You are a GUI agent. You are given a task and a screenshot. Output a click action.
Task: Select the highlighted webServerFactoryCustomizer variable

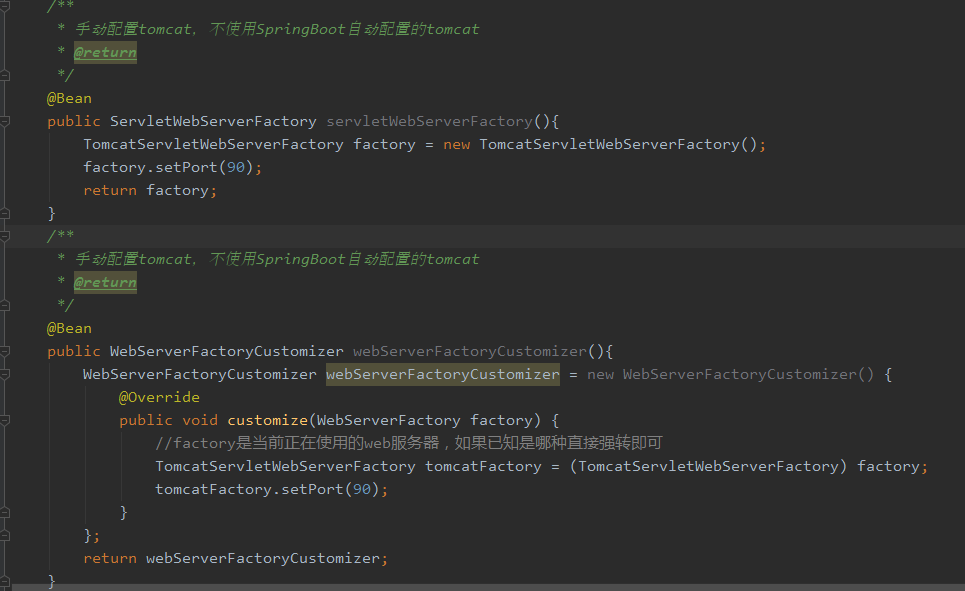[443, 373]
